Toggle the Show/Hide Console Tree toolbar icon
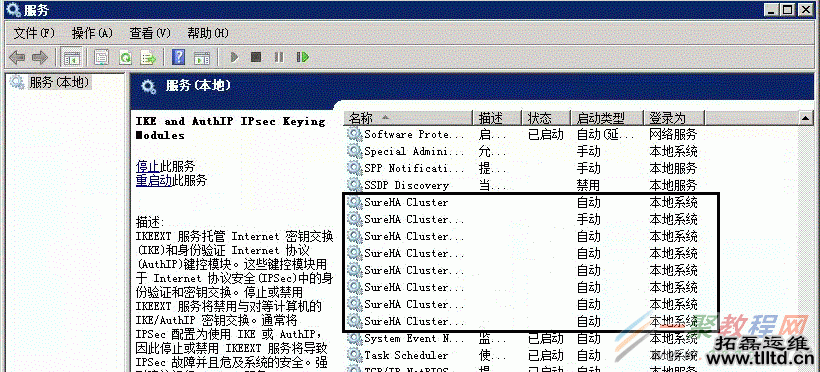820x372 pixels. pos(71,57)
